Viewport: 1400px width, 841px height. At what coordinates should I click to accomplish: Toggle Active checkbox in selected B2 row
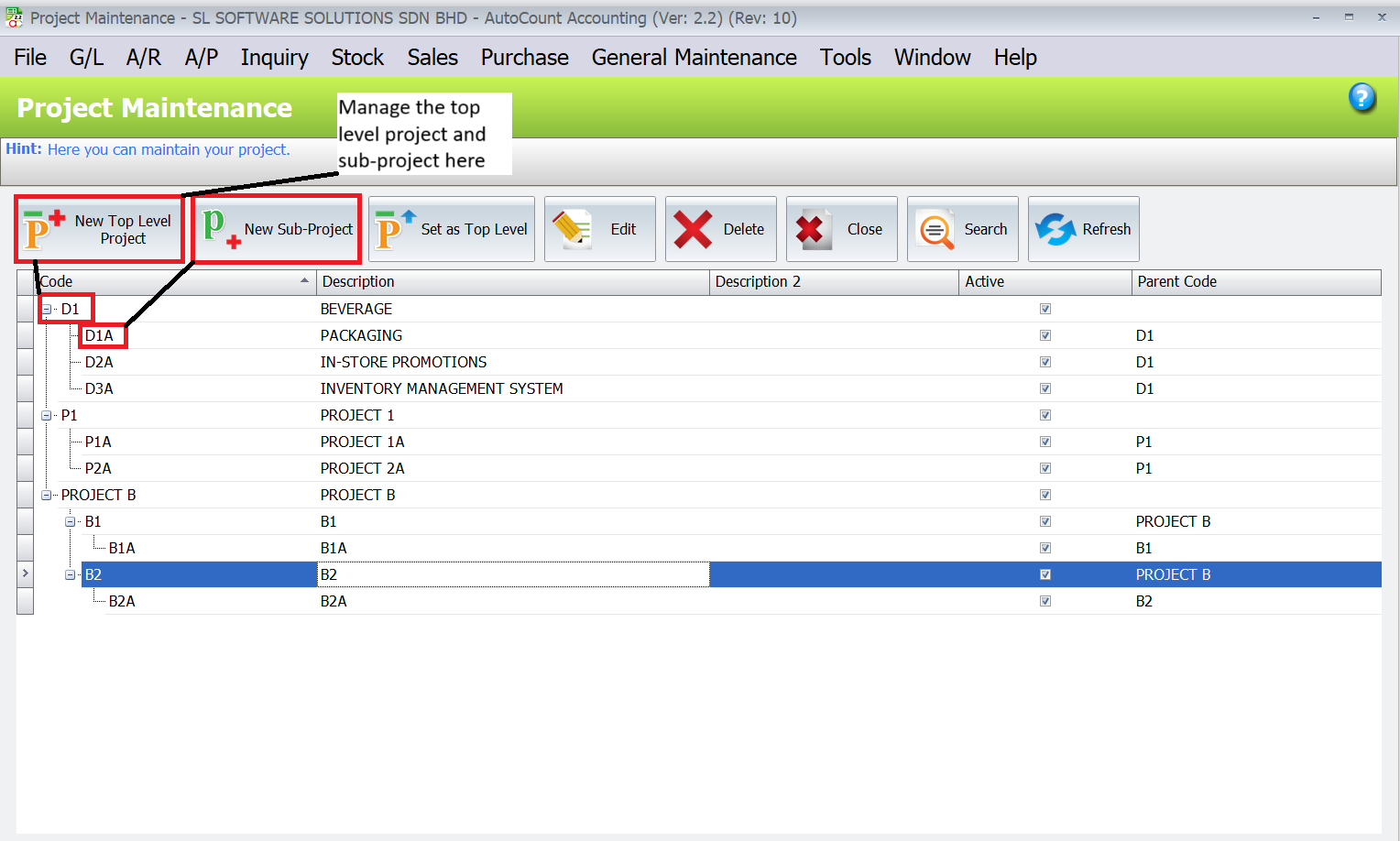click(x=1045, y=574)
